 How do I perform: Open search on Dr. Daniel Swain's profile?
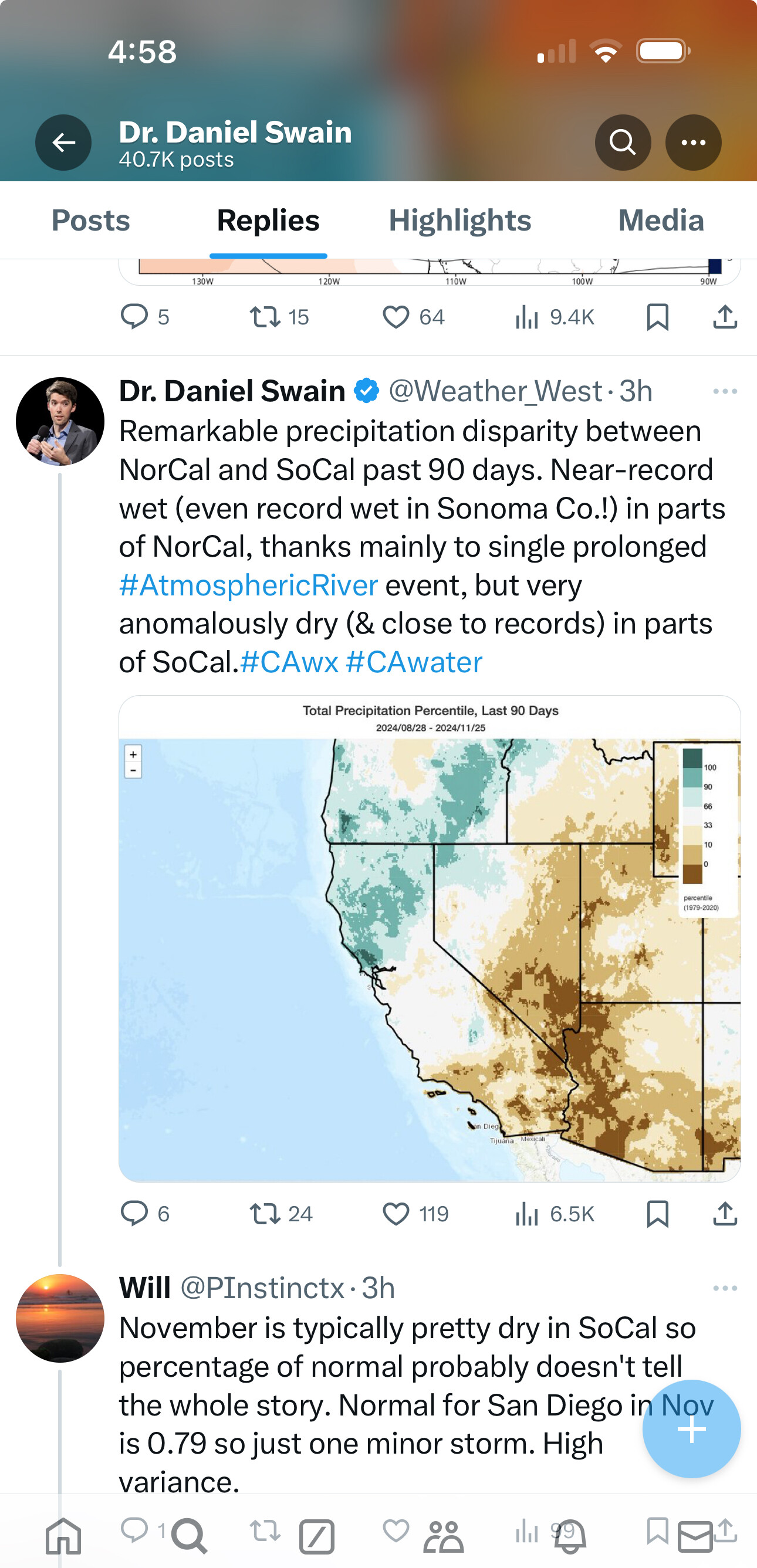point(623,143)
